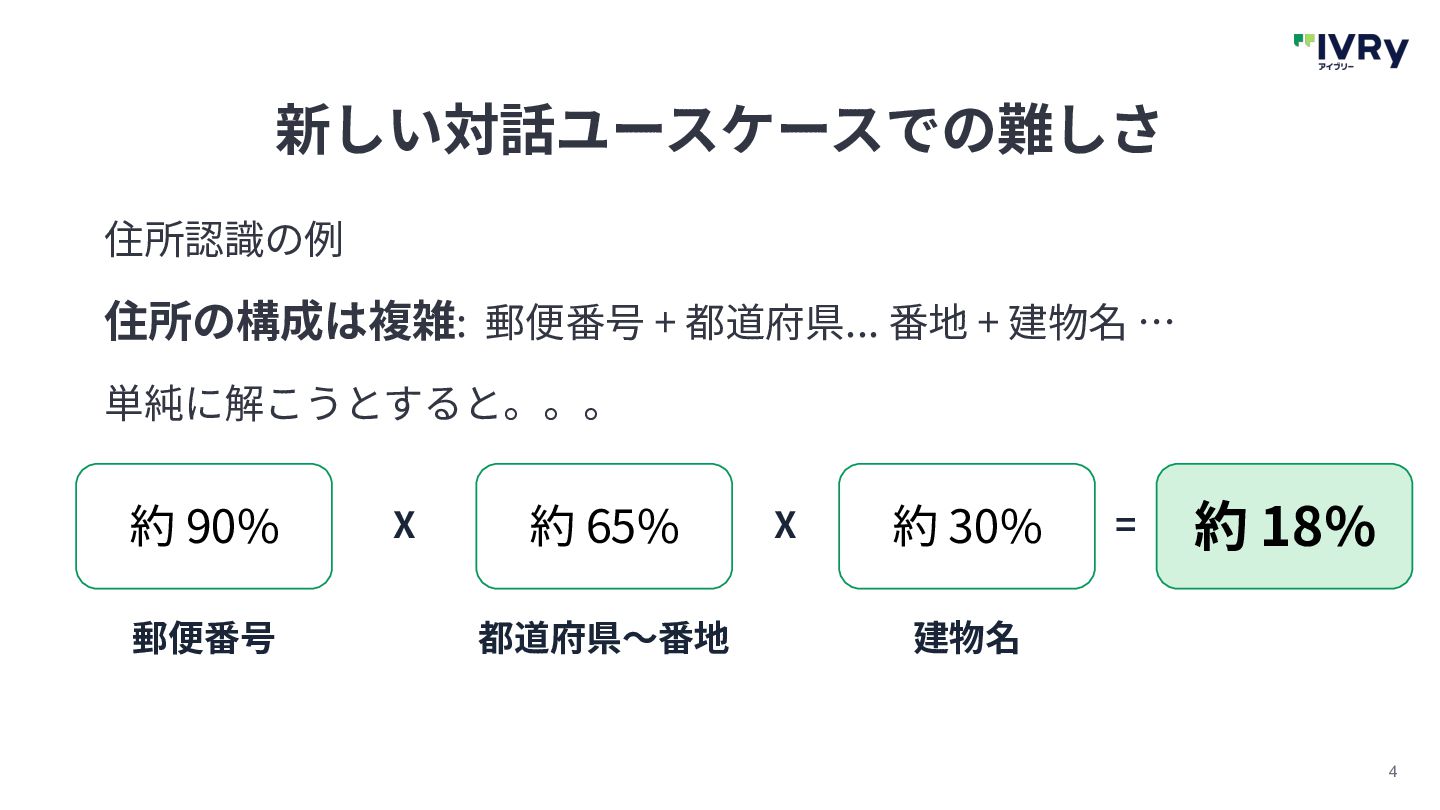Screen dimensions: 1440x810
Task: Click the slide page number 4
Action: click(1393, 771)
